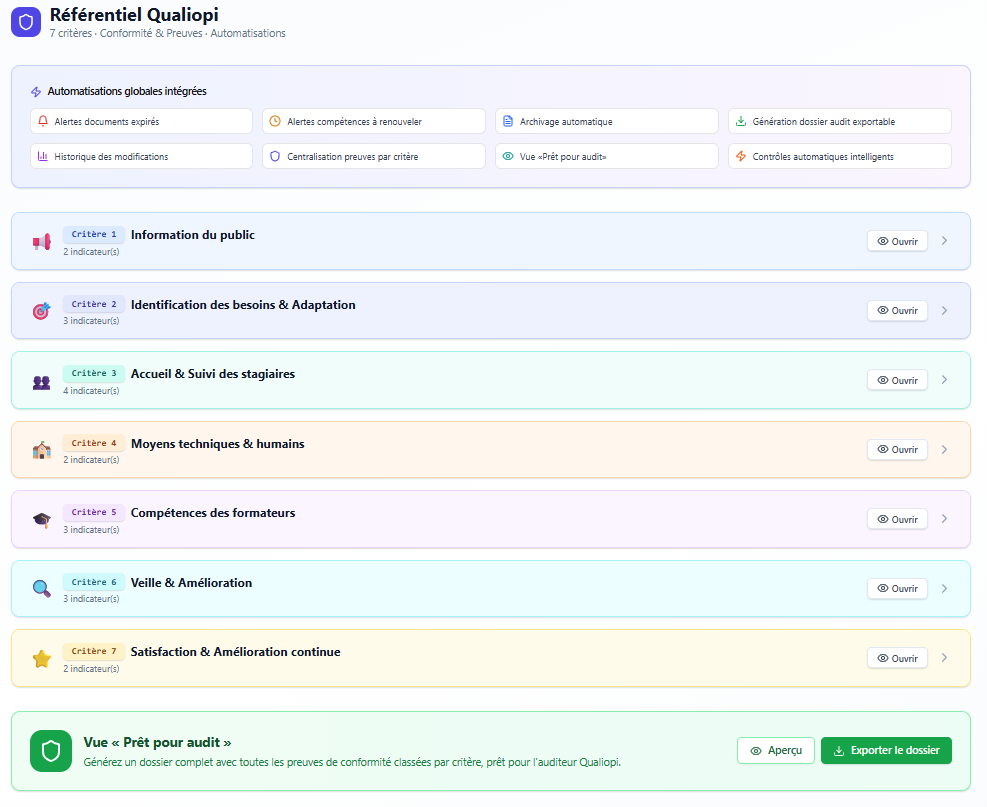
Task: Click the title Accueil & Suivi des stagiaires
Action: (213, 374)
